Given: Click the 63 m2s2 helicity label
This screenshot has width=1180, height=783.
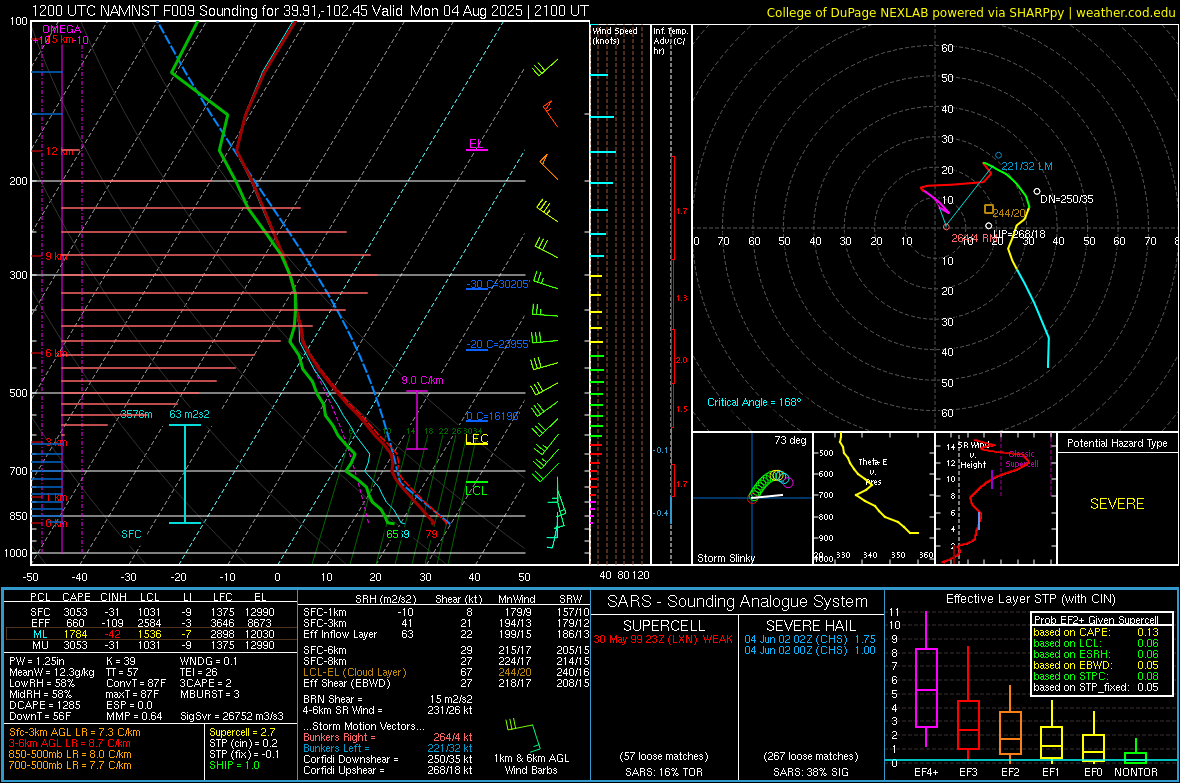Looking at the screenshot, I should [x=190, y=414].
